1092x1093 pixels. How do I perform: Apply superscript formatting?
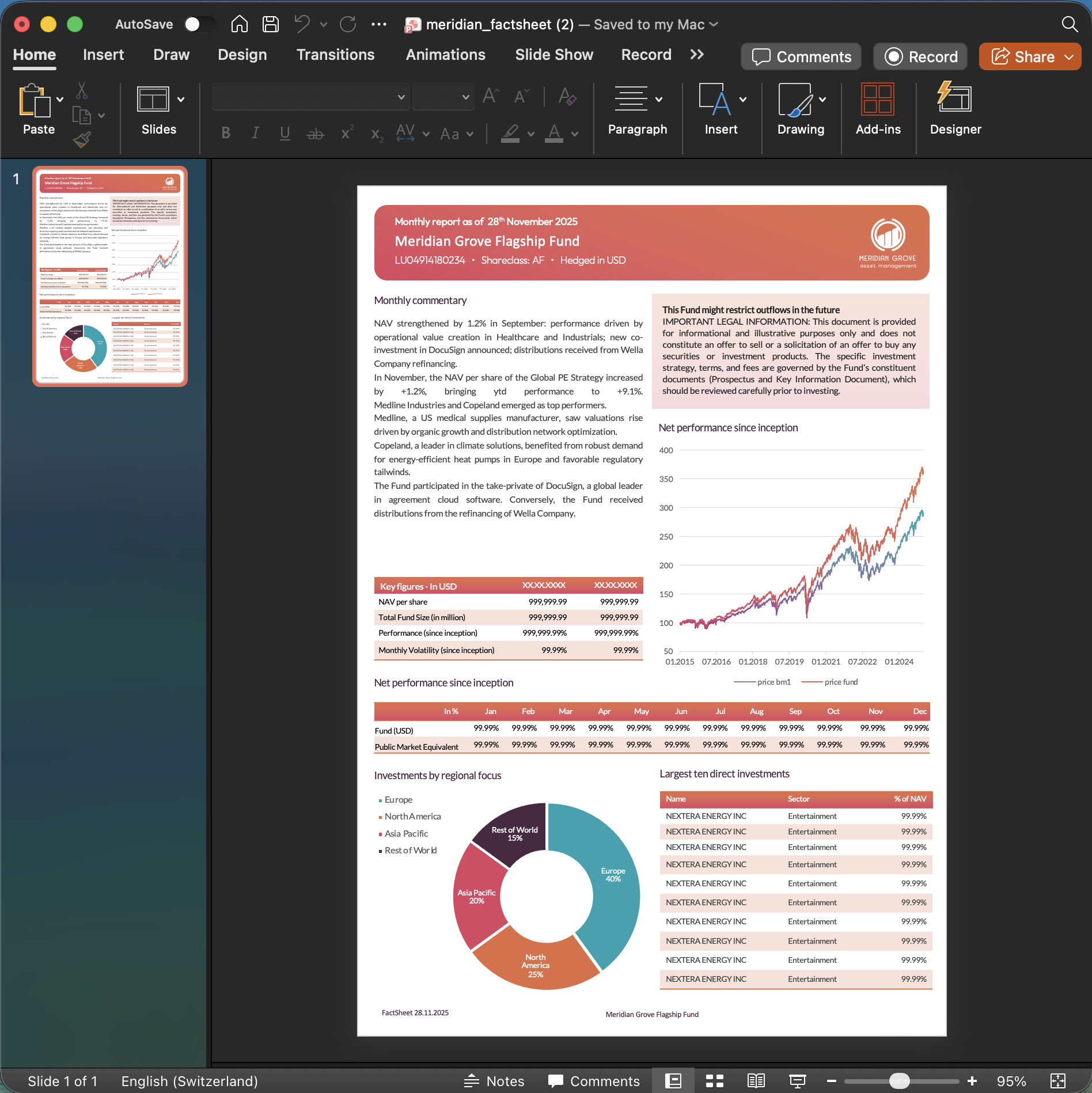pos(346,133)
